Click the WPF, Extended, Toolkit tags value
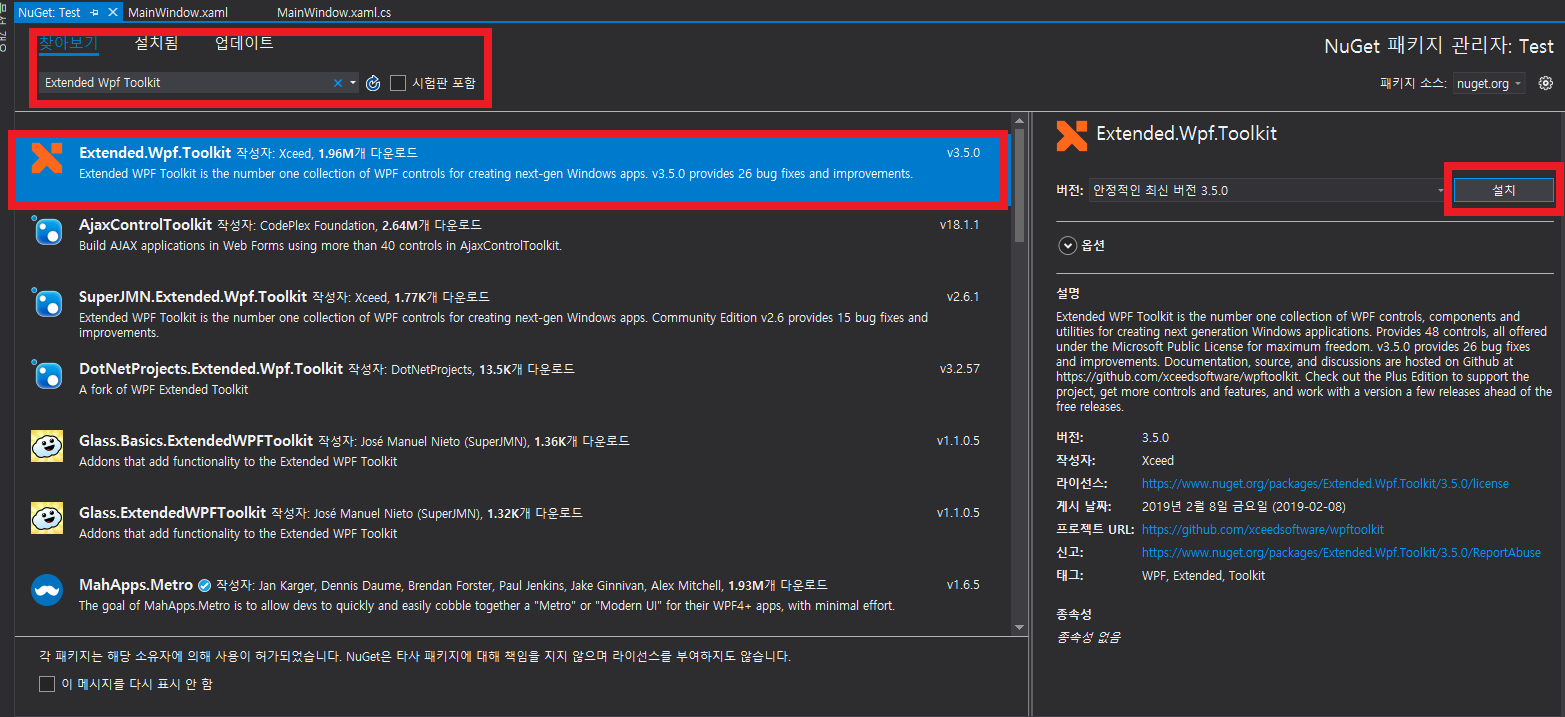 tap(1203, 576)
